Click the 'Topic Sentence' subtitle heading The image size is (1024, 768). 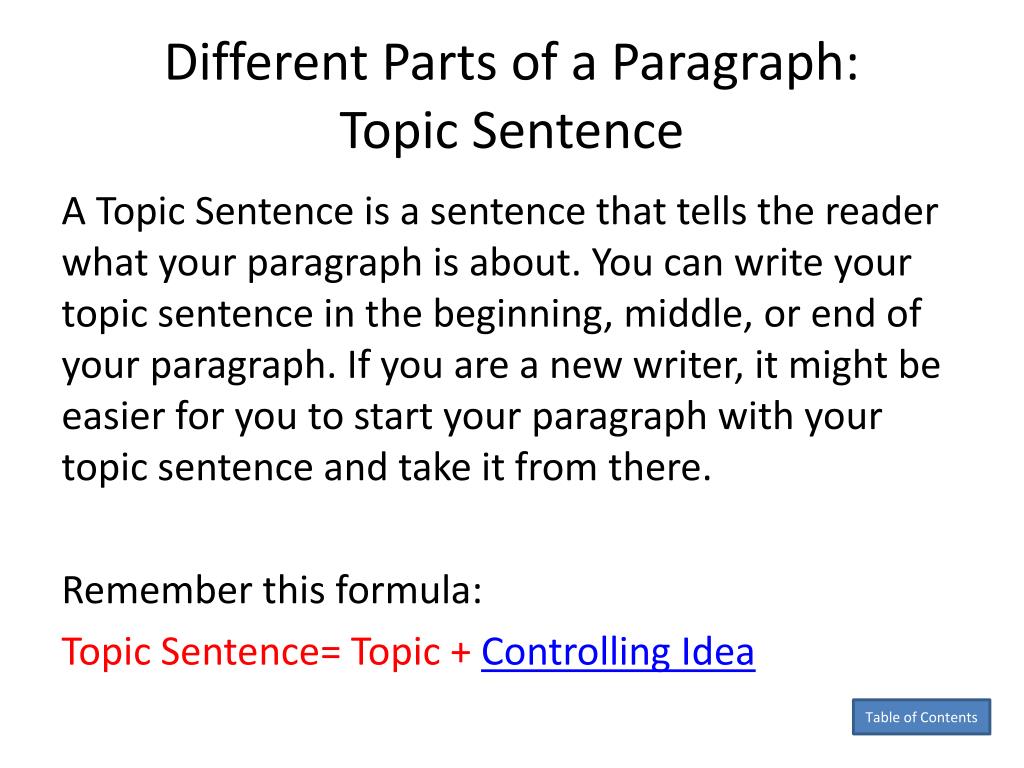coord(511,131)
